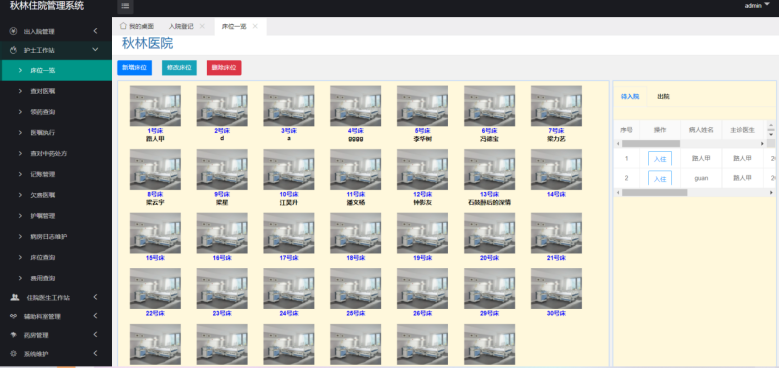Click the 住院医生工作站 people icon
The width and height of the screenshot is (779, 368).
tap(15, 297)
